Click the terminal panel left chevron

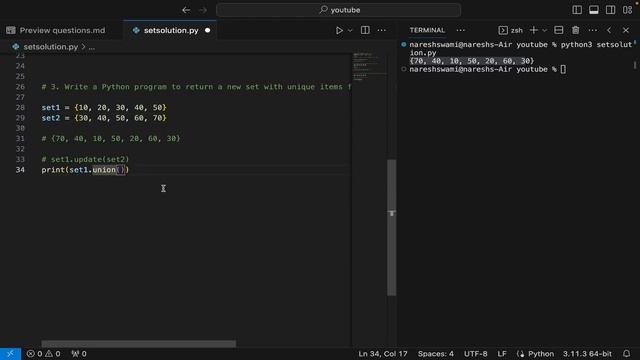point(609,30)
